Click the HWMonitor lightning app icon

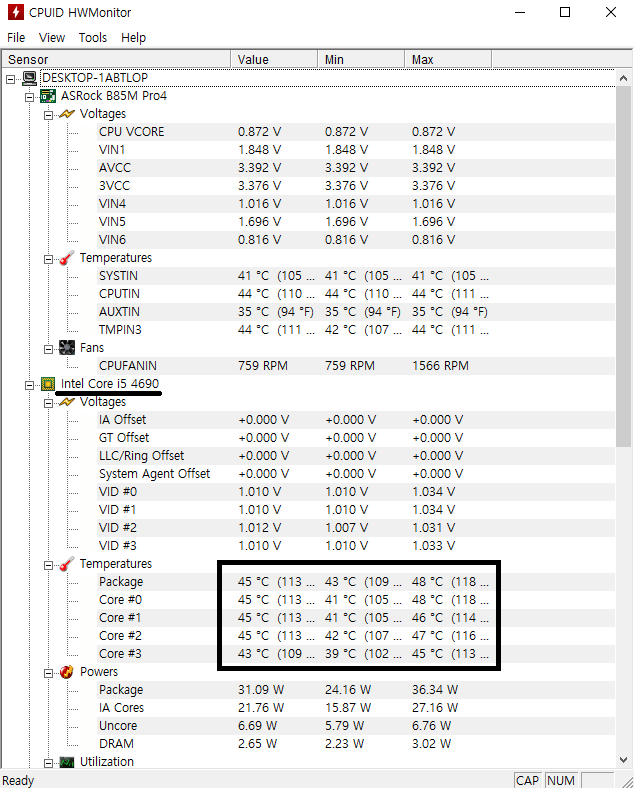pyautogui.click(x=16, y=12)
